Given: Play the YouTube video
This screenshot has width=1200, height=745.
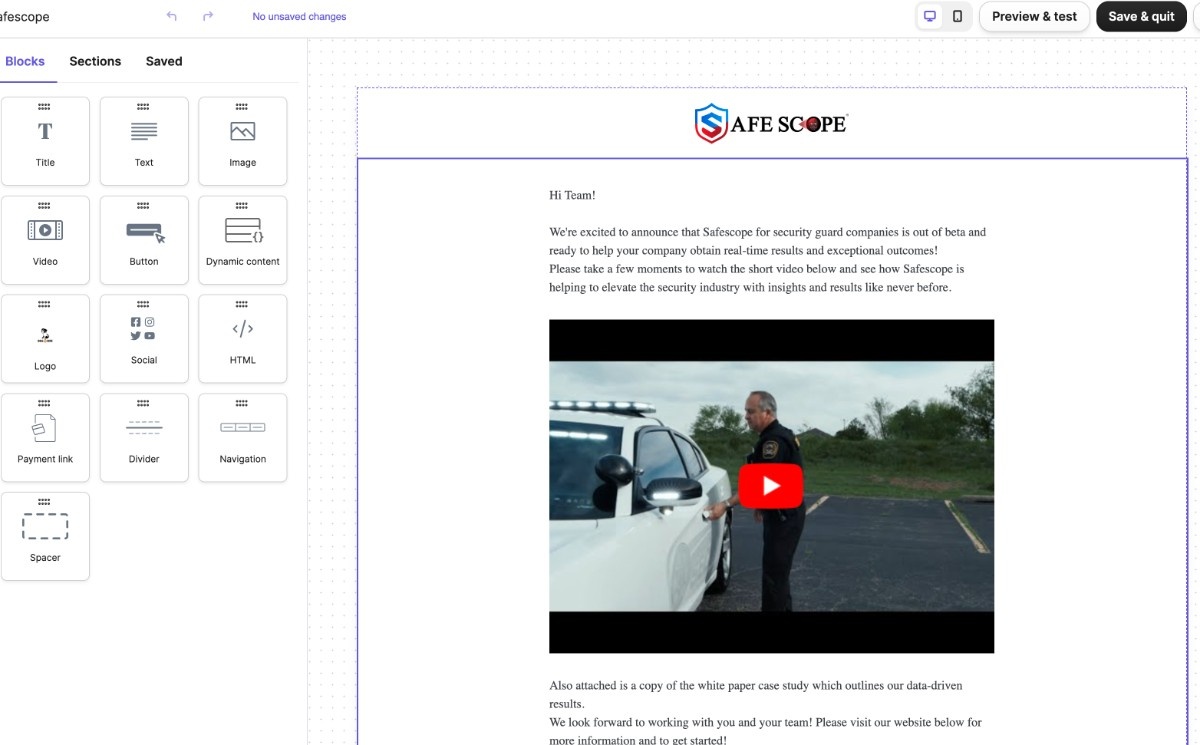Looking at the screenshot, I should [771, 486].
